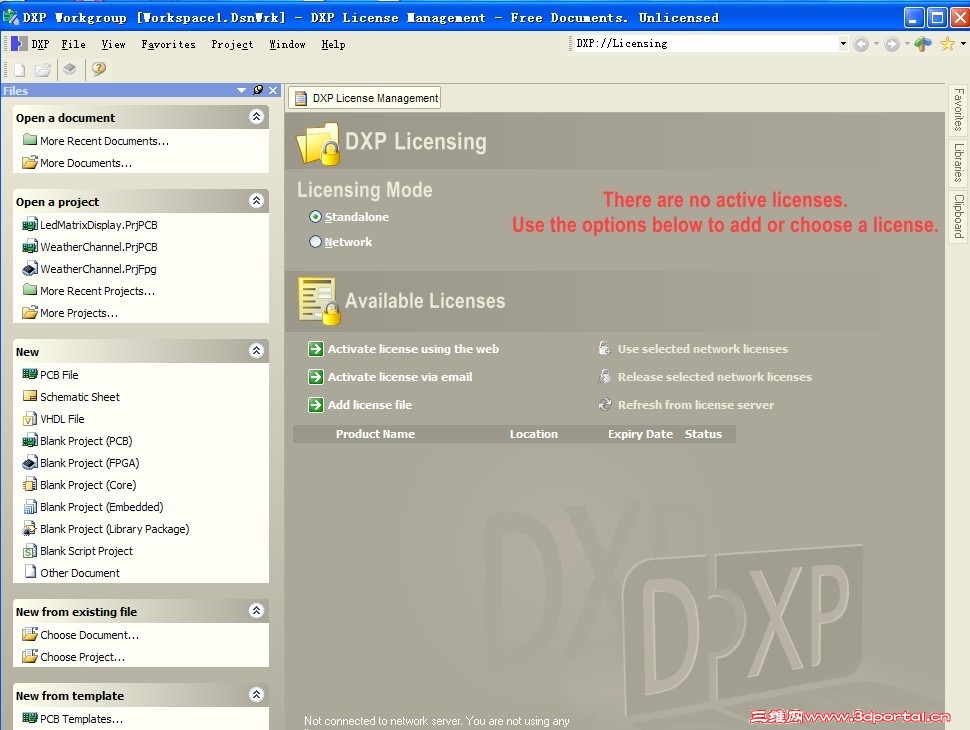
Task: Open the Favorites side panel tab
Action: [958, 110]
